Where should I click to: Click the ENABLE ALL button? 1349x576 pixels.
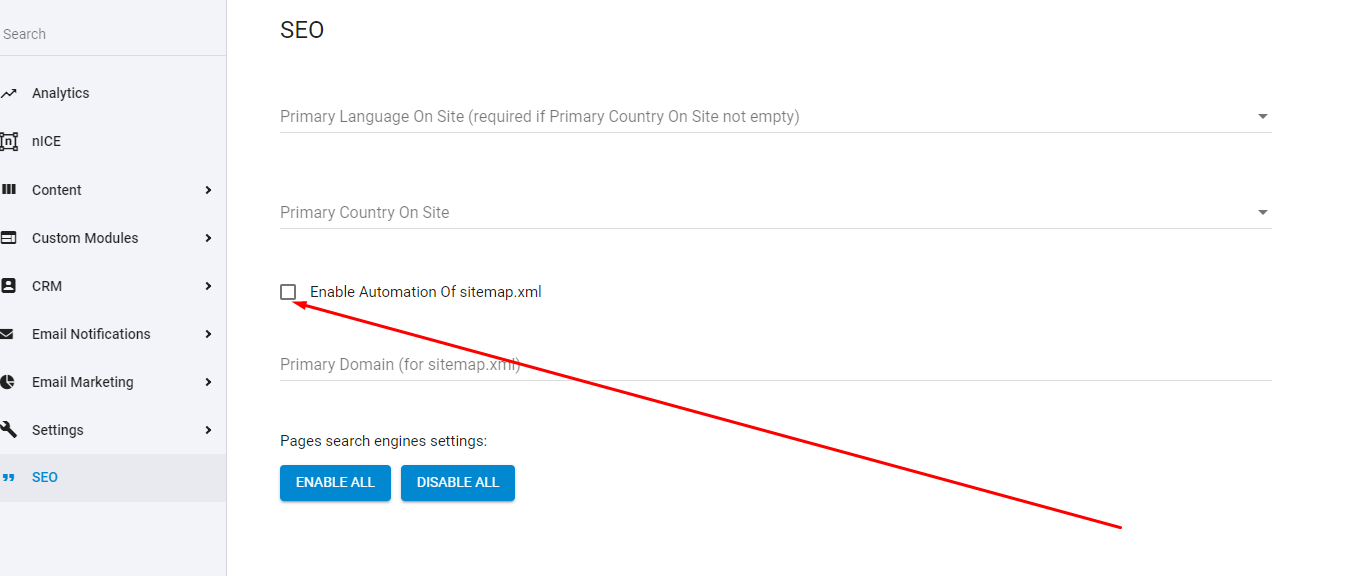coord(335,483)
